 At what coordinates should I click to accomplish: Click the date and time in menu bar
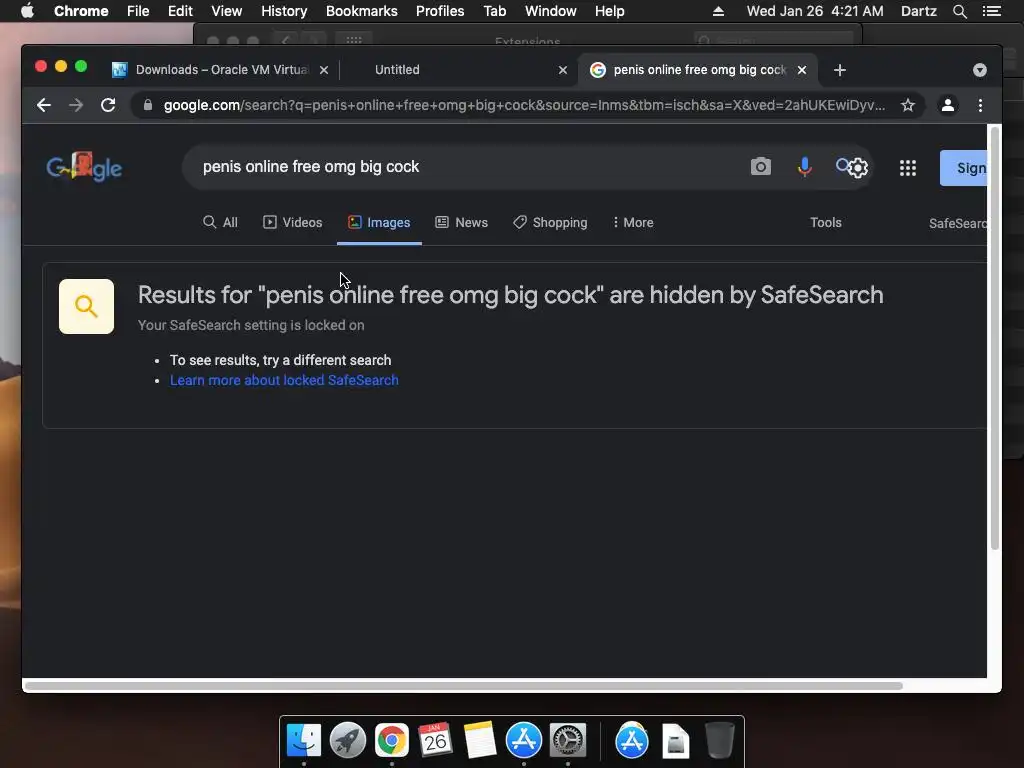[815, 11]
